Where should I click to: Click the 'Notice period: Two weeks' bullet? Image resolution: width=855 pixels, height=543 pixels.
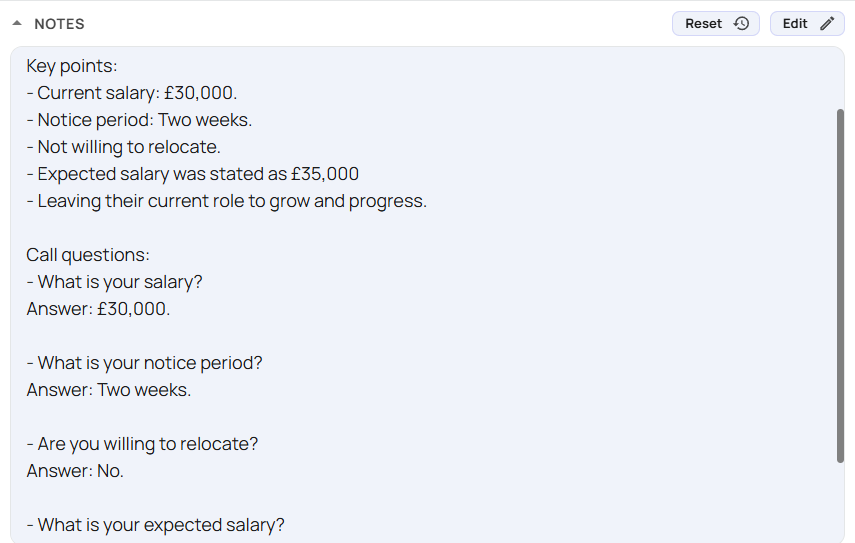(x=139, y=120)
